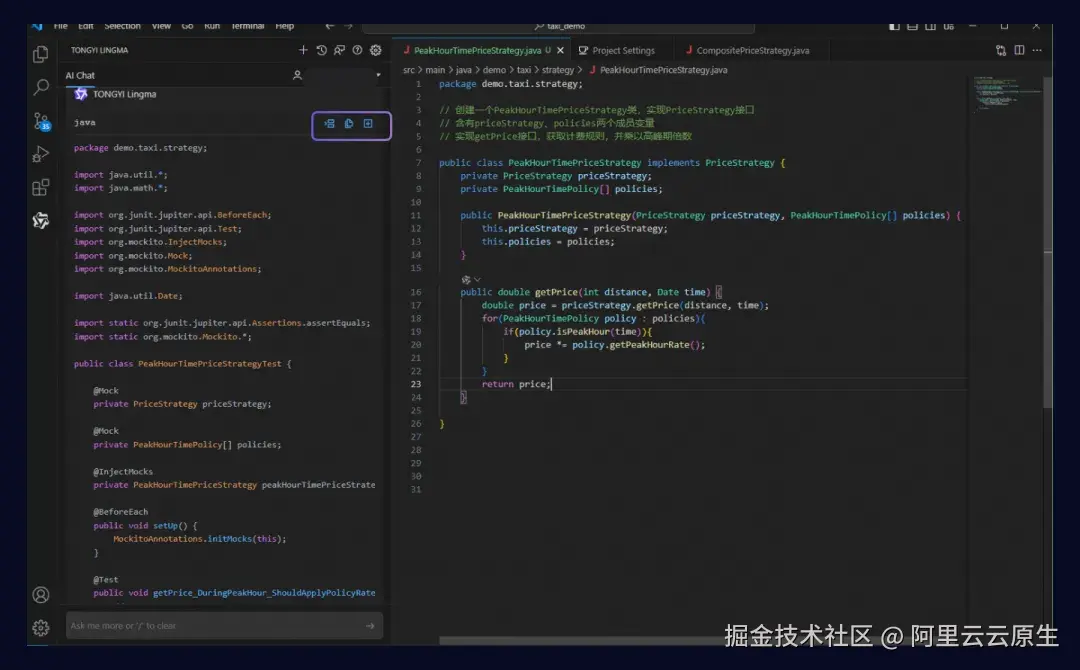This screenshot has height=670, width=1080.
Task: Open editor more actions ellipsis
Action: [x=1037, y=50]
